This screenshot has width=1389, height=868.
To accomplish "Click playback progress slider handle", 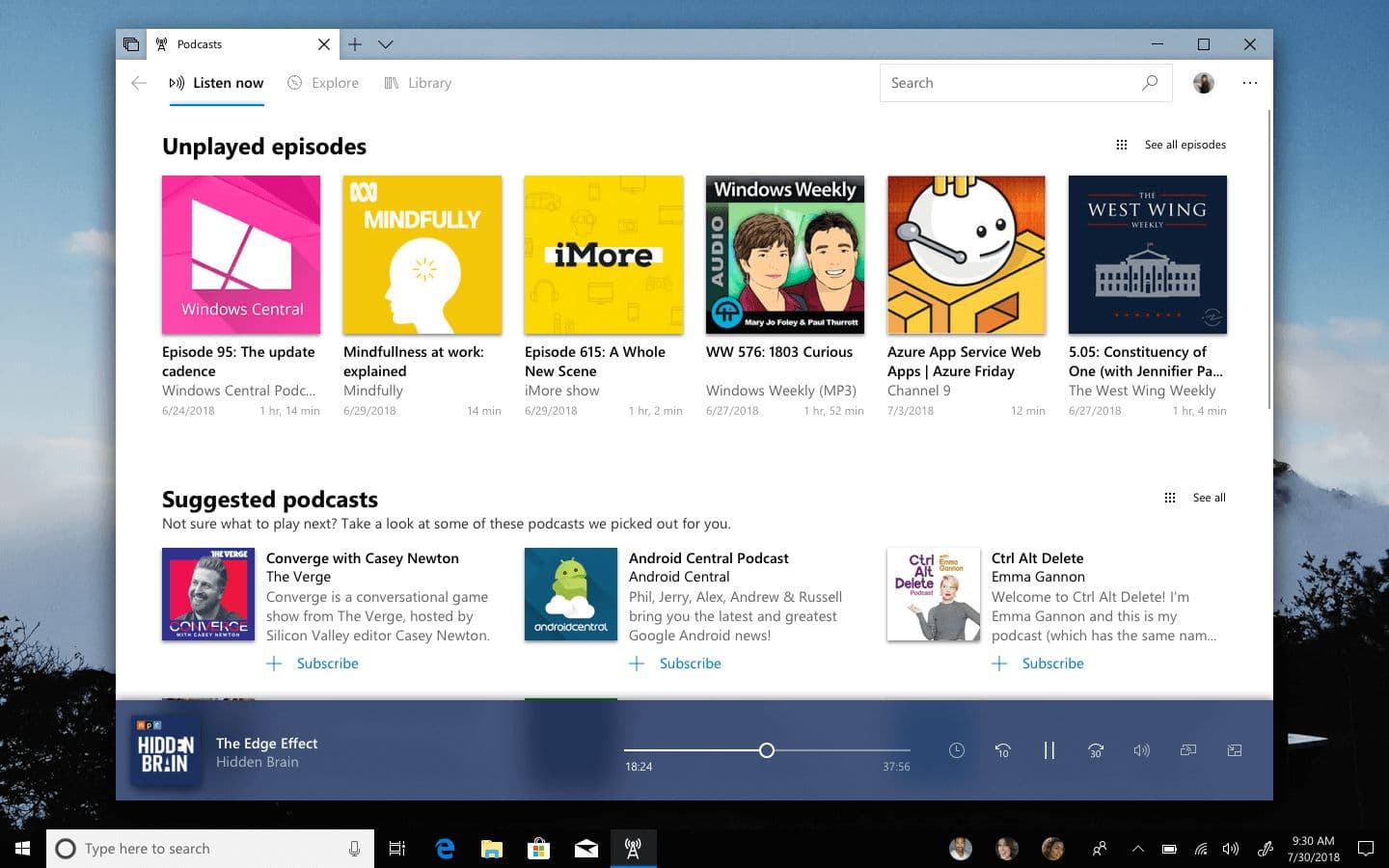I will click(767, 750).
